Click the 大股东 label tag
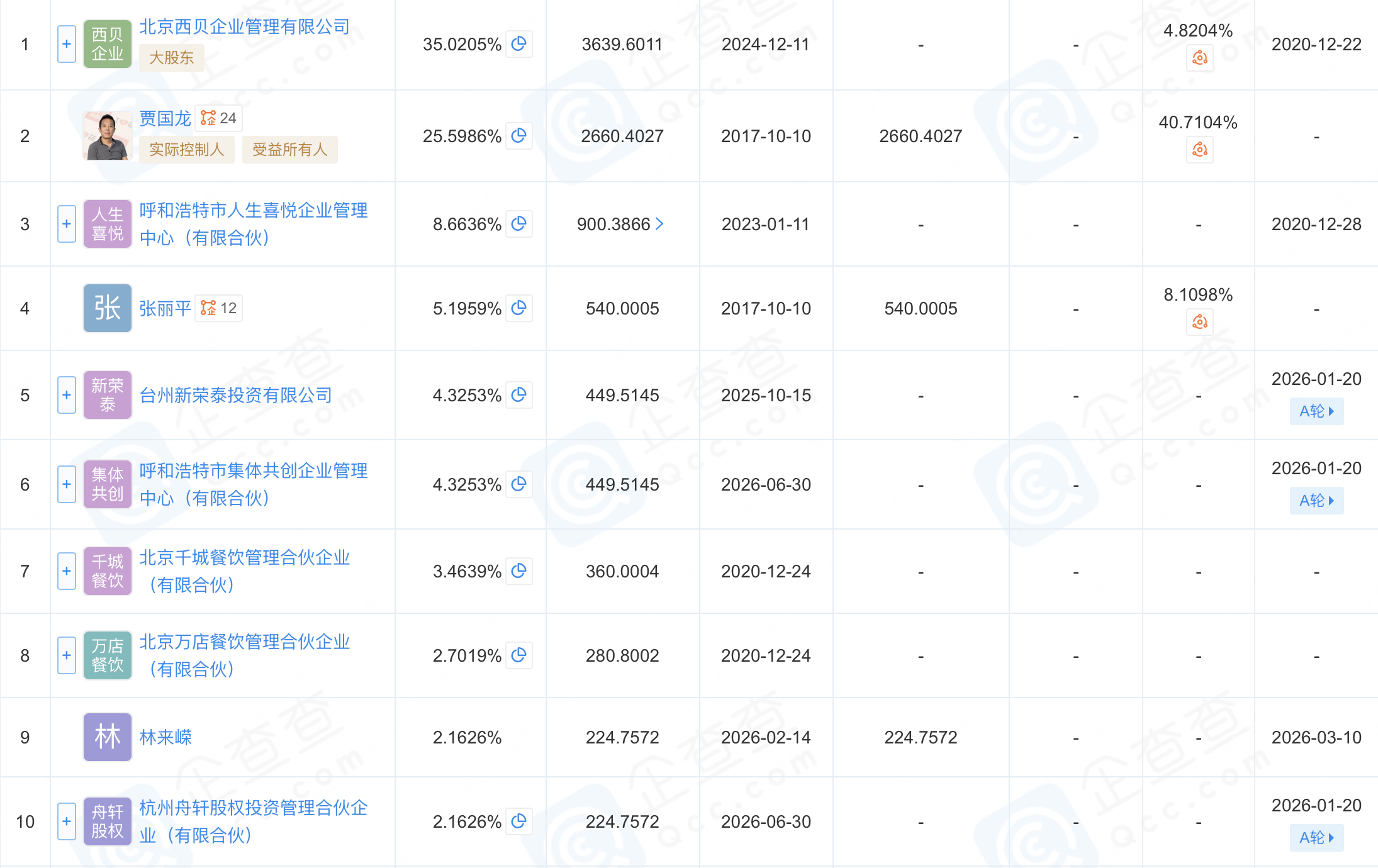 [x=171, y=58]
